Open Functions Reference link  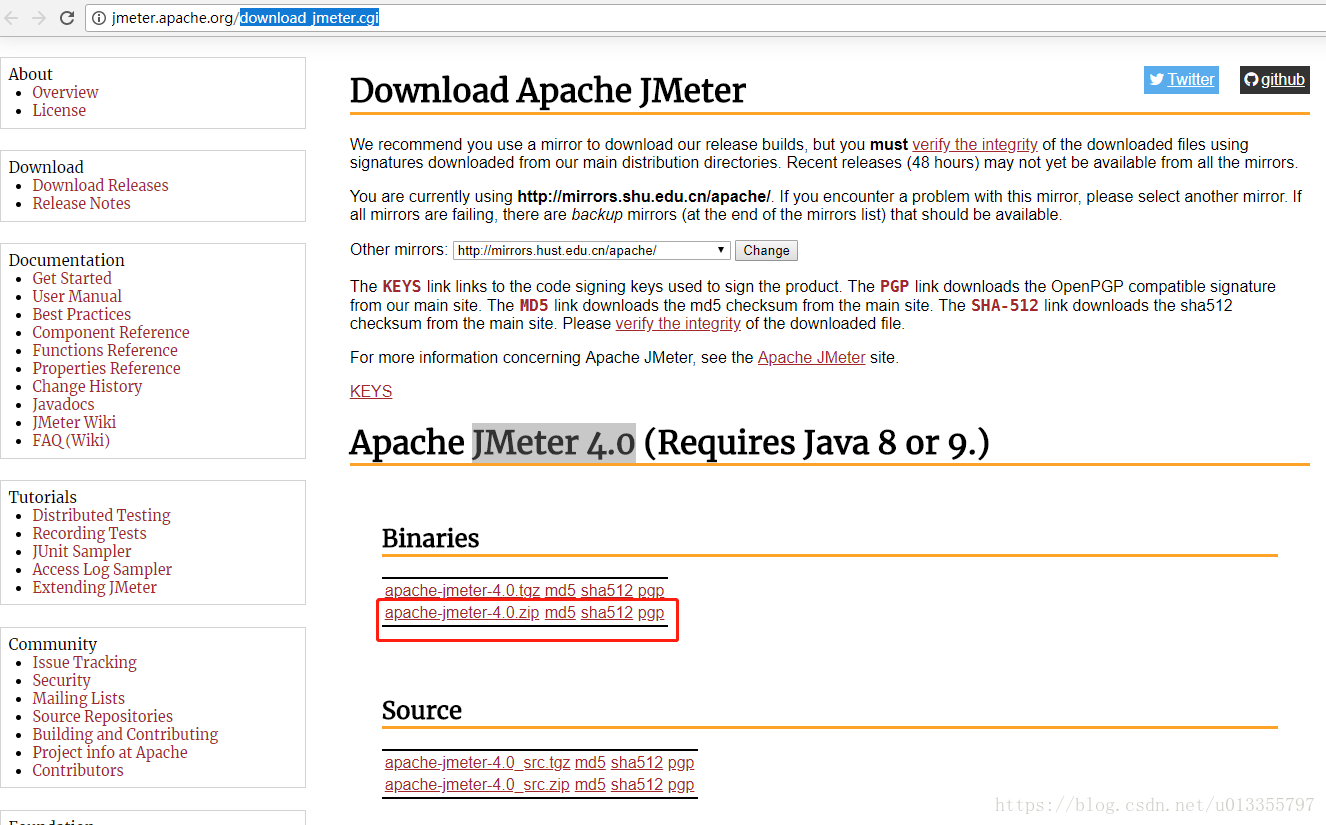105,350
